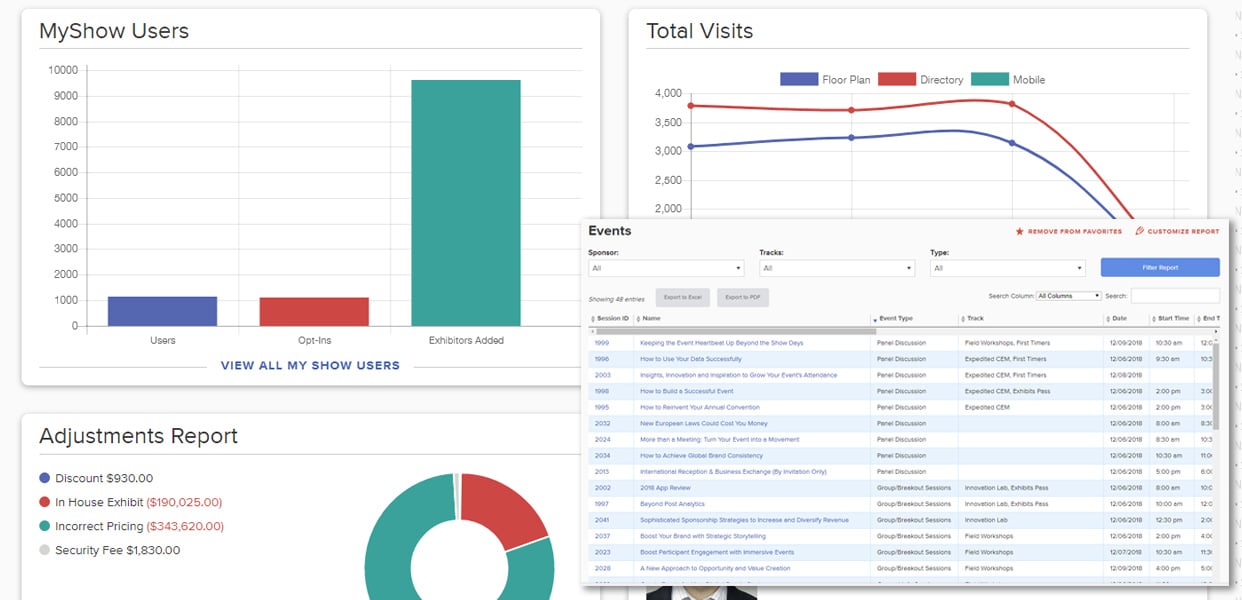
Task: Click Export to Excel
Action: click(x=683, y=297)
